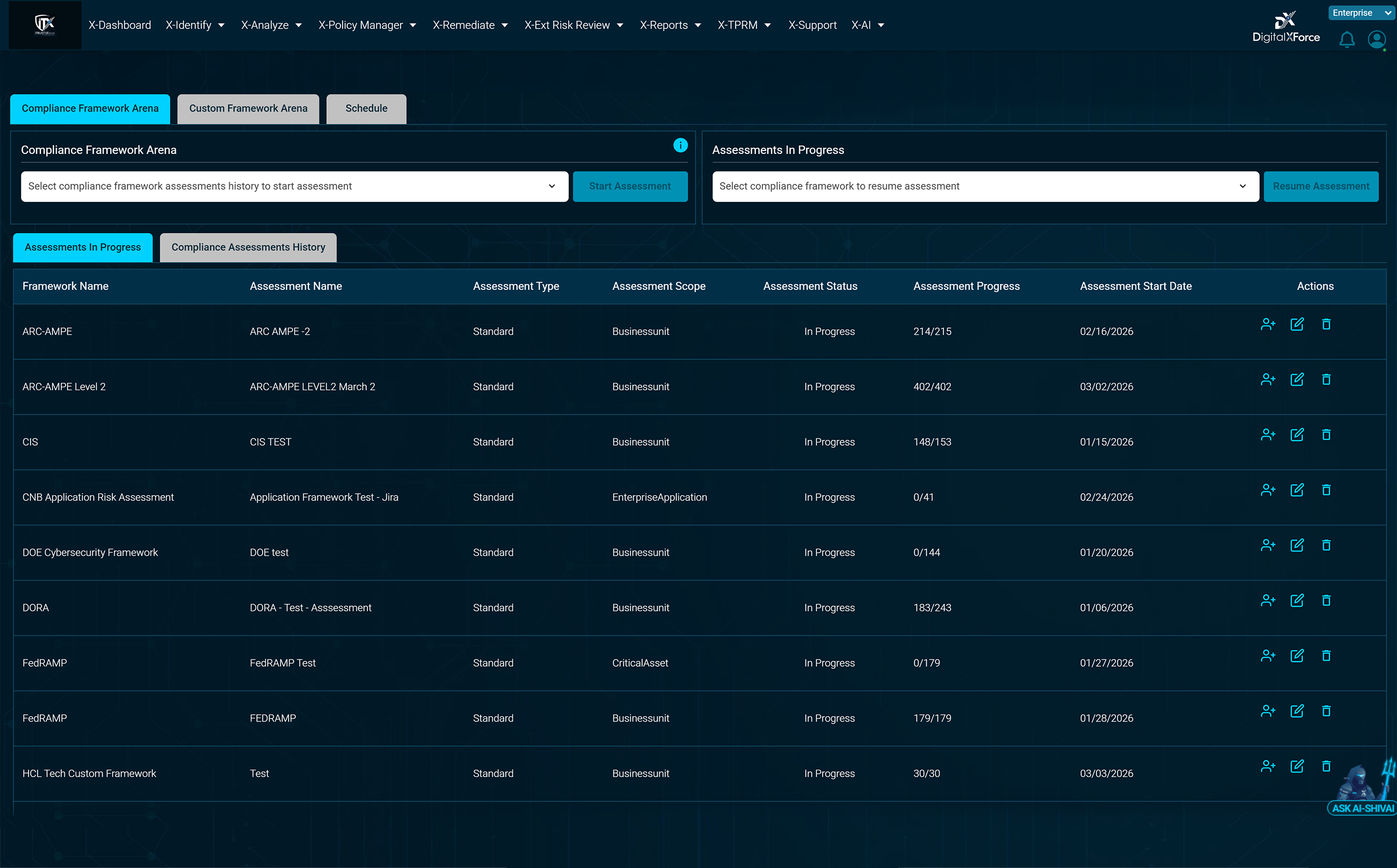Click the Resume Assessment button

pyautogui.click(x=1321, y=186)
